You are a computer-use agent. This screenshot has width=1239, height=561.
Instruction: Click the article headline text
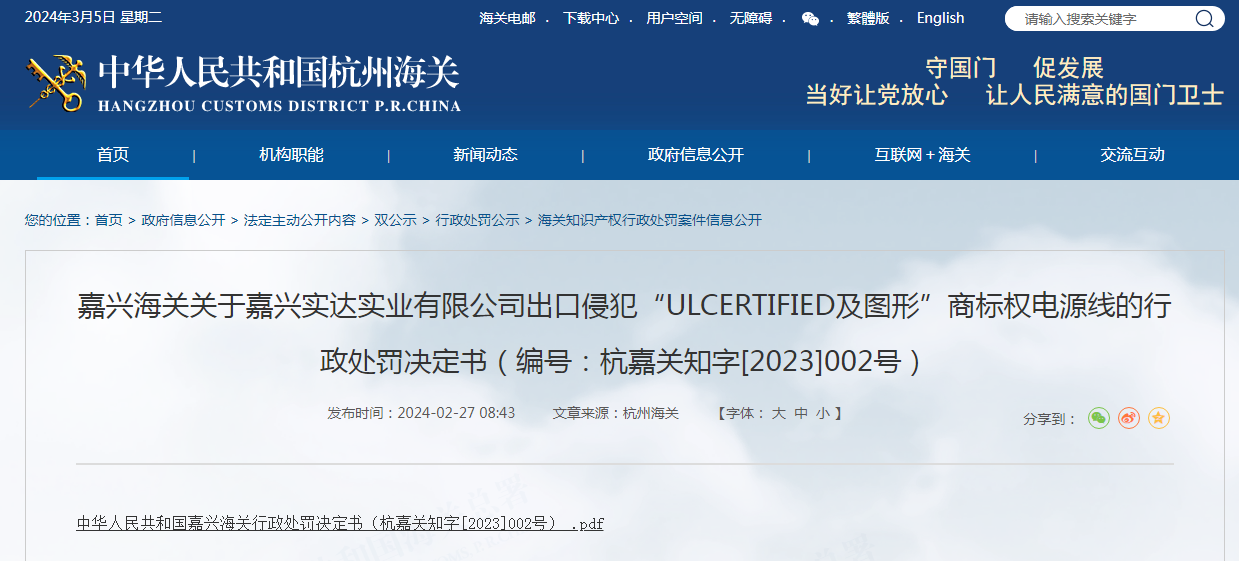point(623,333)
